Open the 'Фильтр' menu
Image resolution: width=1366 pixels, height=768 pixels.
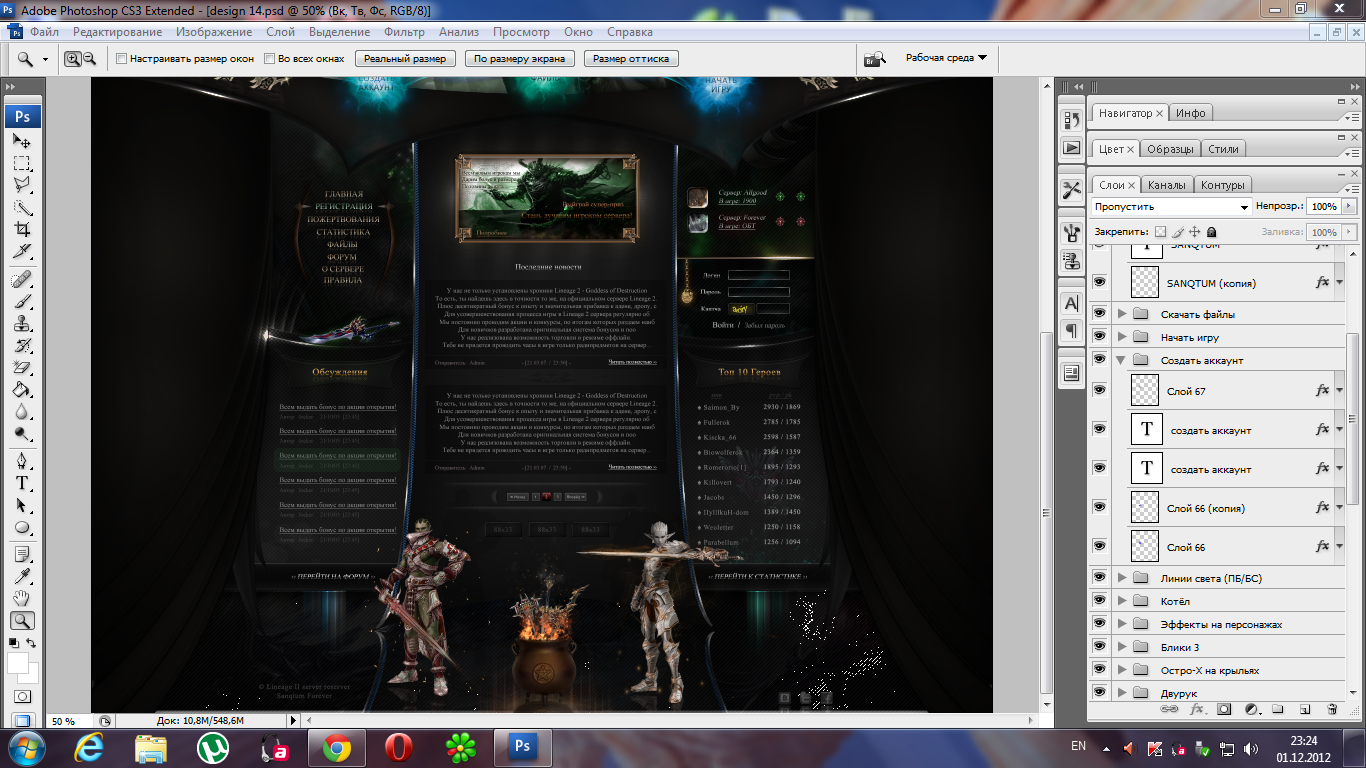coord(404,32)
